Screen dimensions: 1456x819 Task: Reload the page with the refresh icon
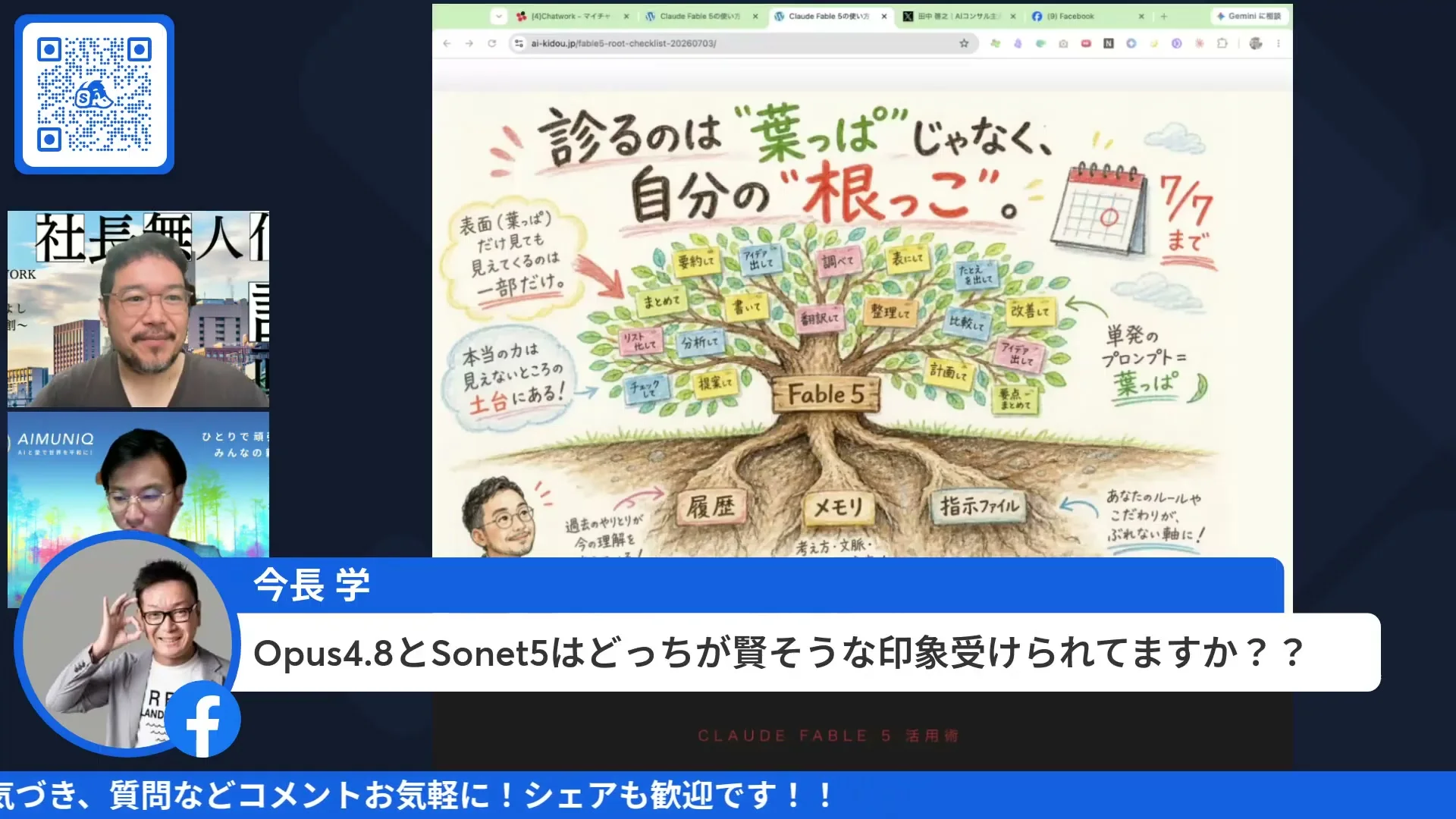click(492, 43)
